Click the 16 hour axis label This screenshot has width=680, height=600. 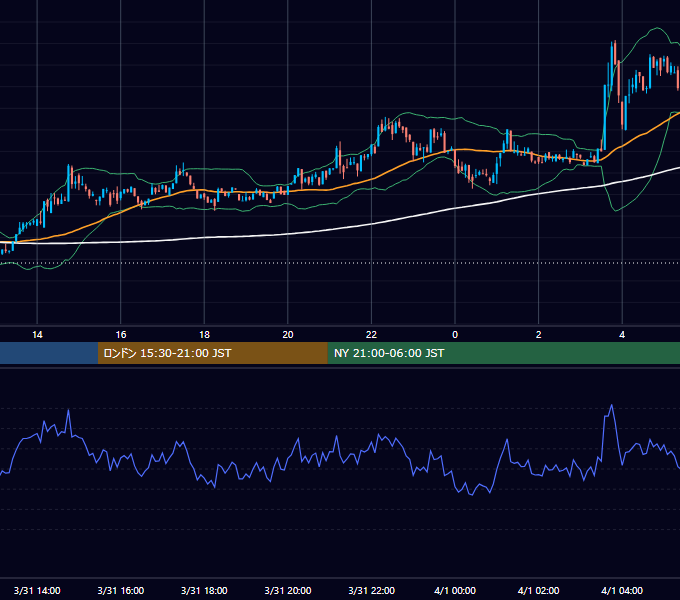coord(121,335)
